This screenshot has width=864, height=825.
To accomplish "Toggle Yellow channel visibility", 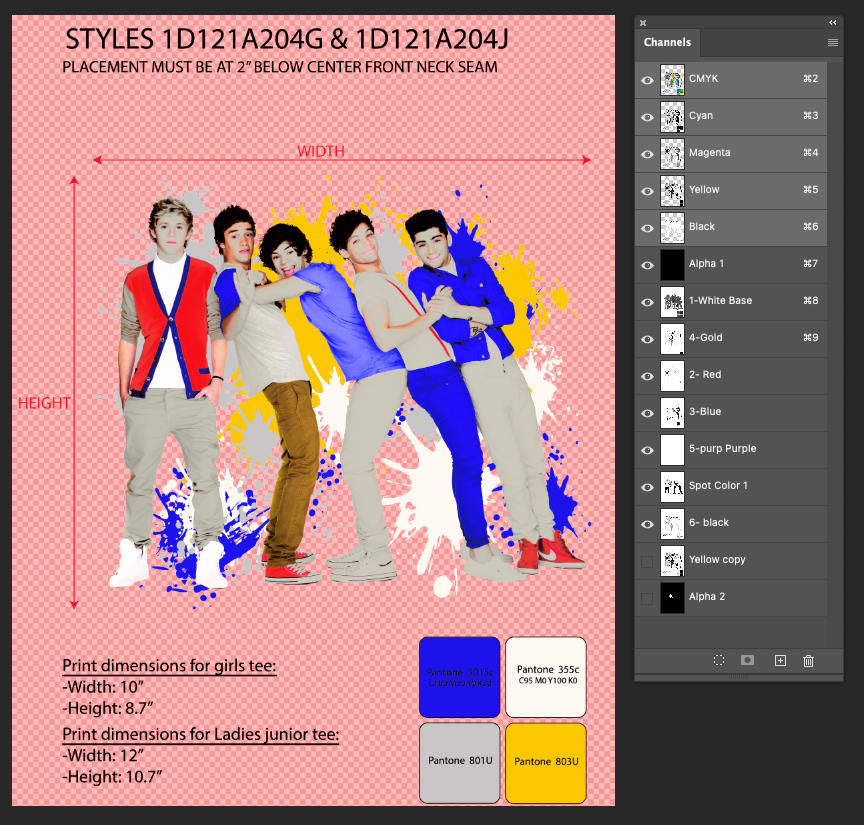I will coord(647,191).
